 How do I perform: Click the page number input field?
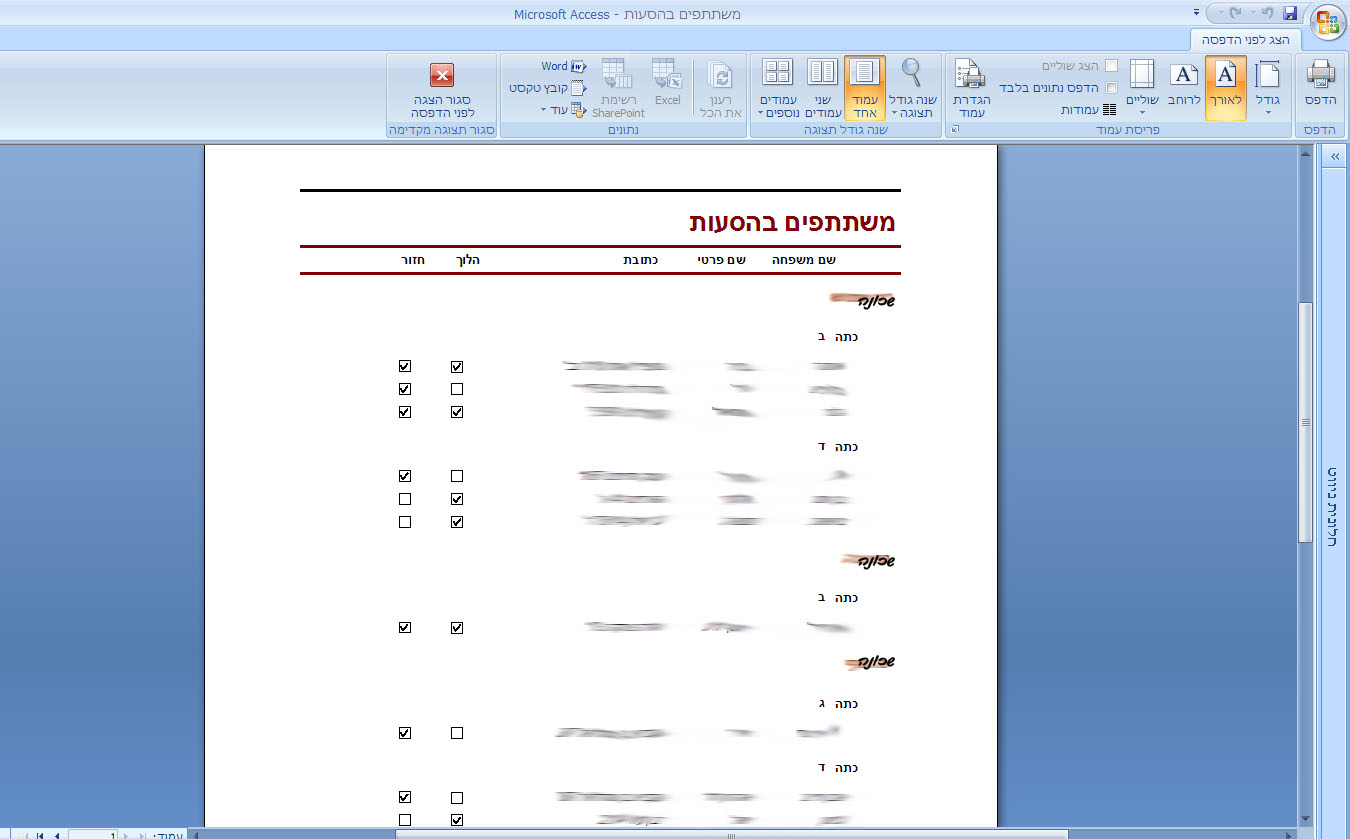tap(93, 834)
